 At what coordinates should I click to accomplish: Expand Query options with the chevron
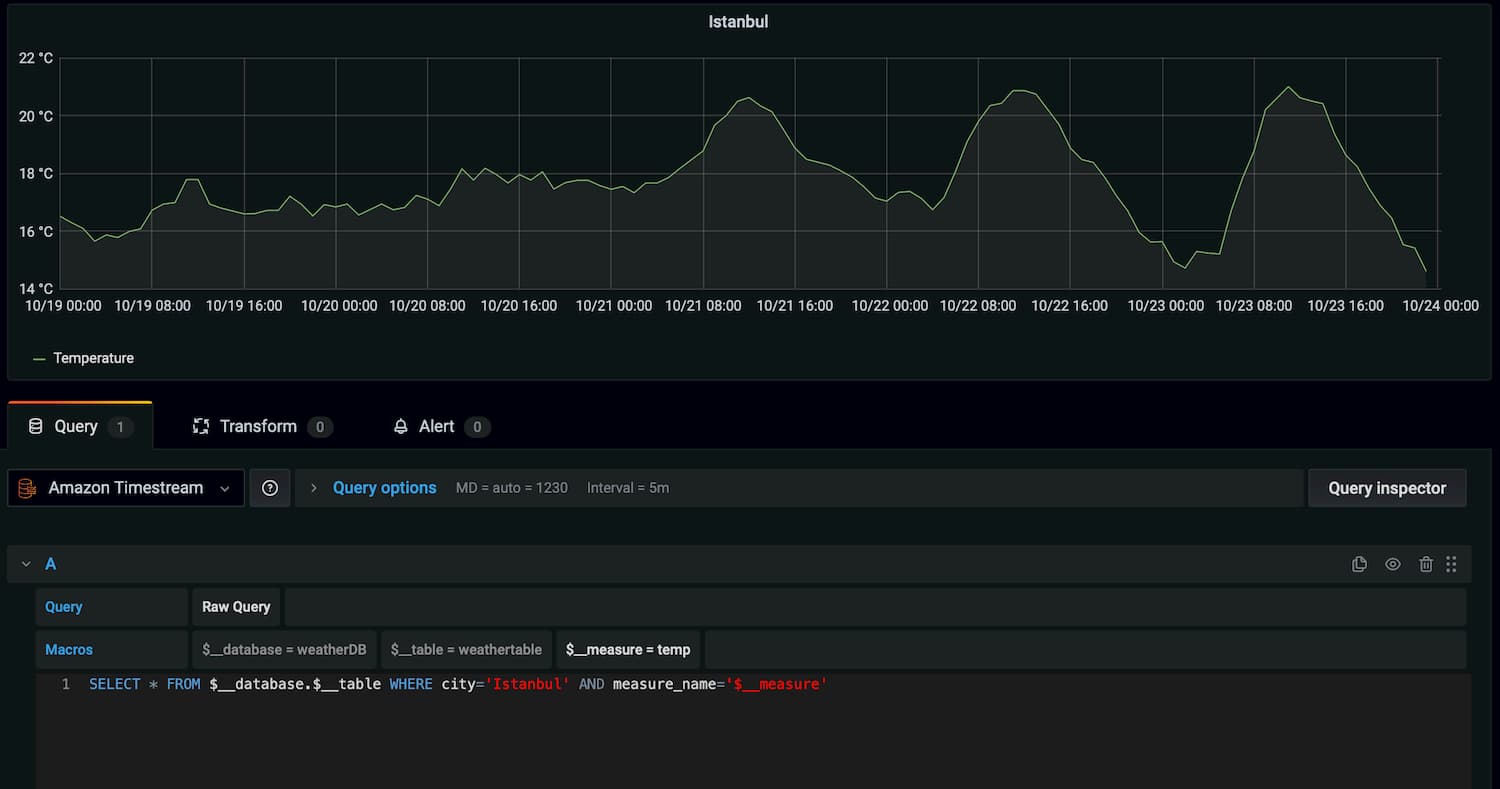313,488
